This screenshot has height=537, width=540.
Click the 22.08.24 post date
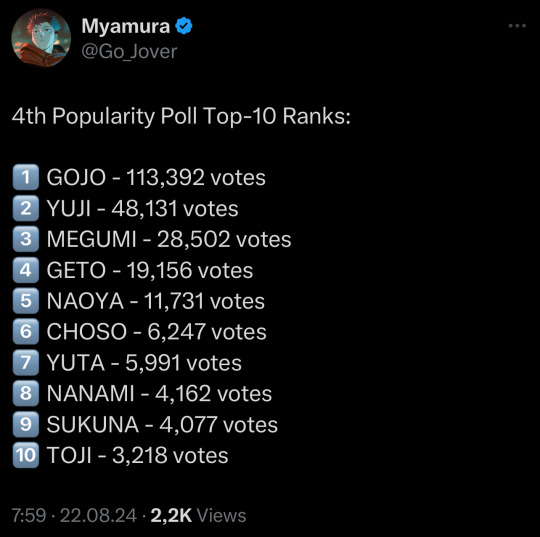point(98,516)
